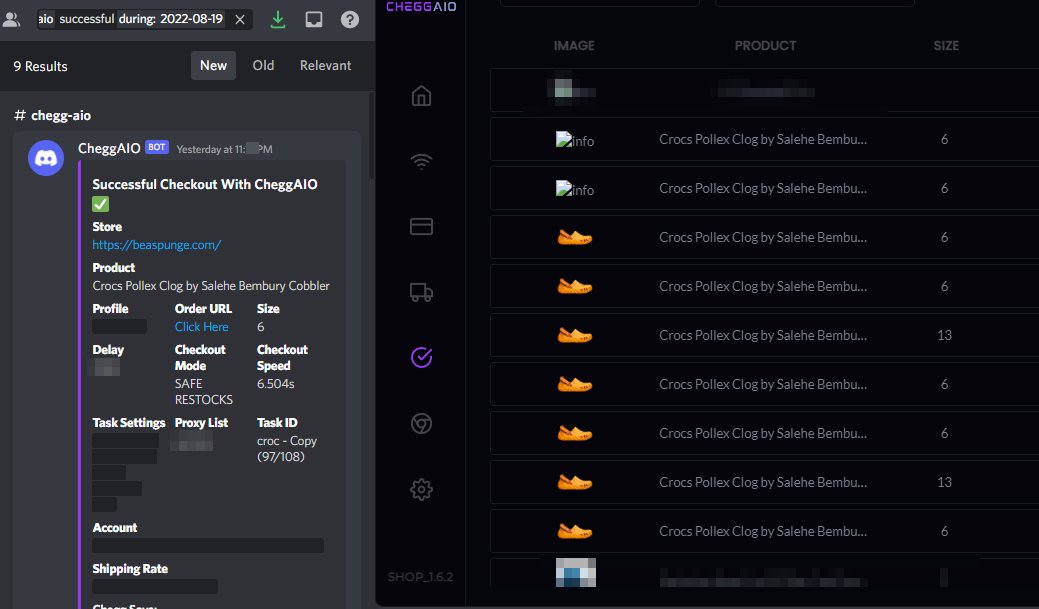Click the 9 Results count text
Image resolution: width=1039 pixels, height=609 pixels.
pyautogui.click(x=40, y=66)
